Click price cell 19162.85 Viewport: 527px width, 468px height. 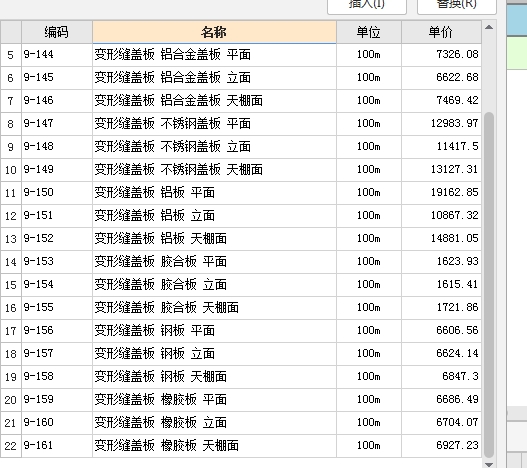tap(441, 193)
